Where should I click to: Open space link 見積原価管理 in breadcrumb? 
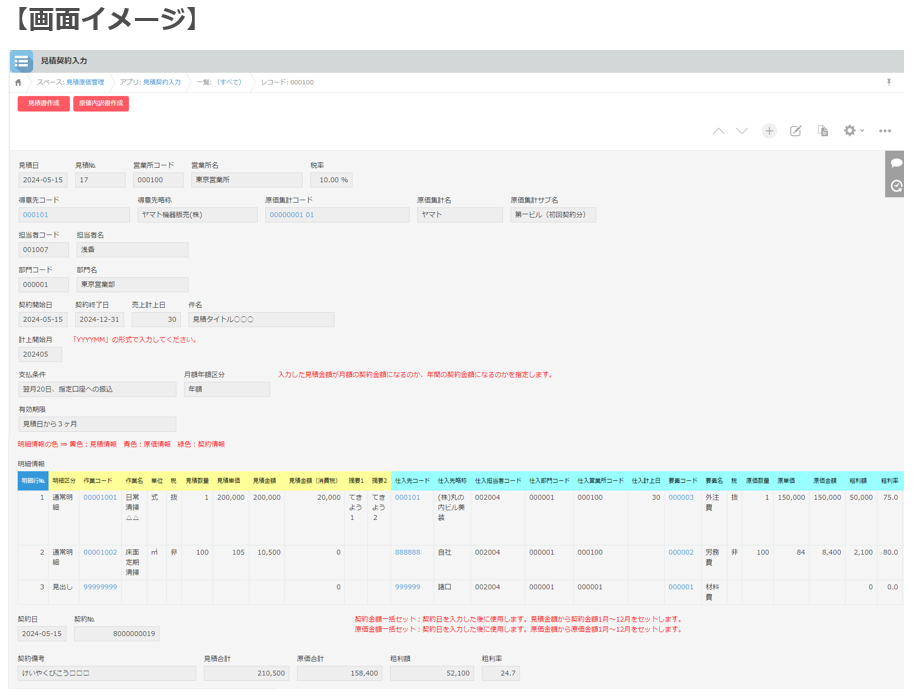(85, 83)
